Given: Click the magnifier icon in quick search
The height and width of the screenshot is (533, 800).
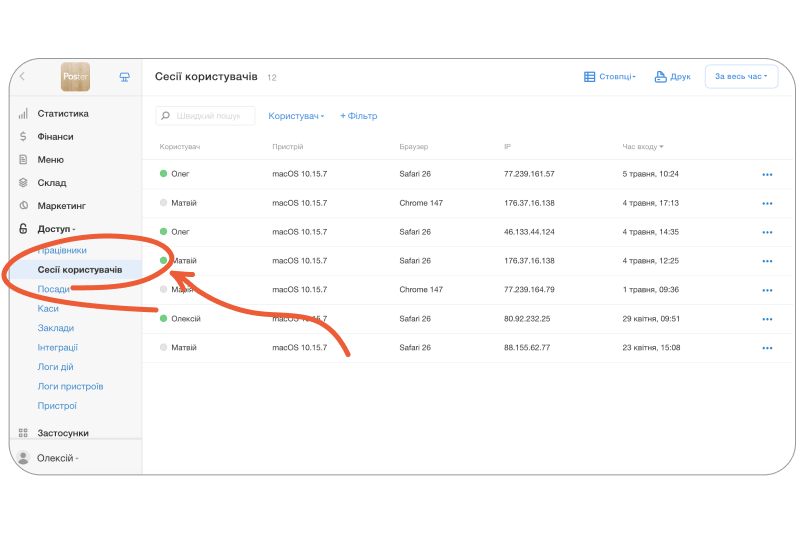Looking at the screenshot, I should 165,116.
